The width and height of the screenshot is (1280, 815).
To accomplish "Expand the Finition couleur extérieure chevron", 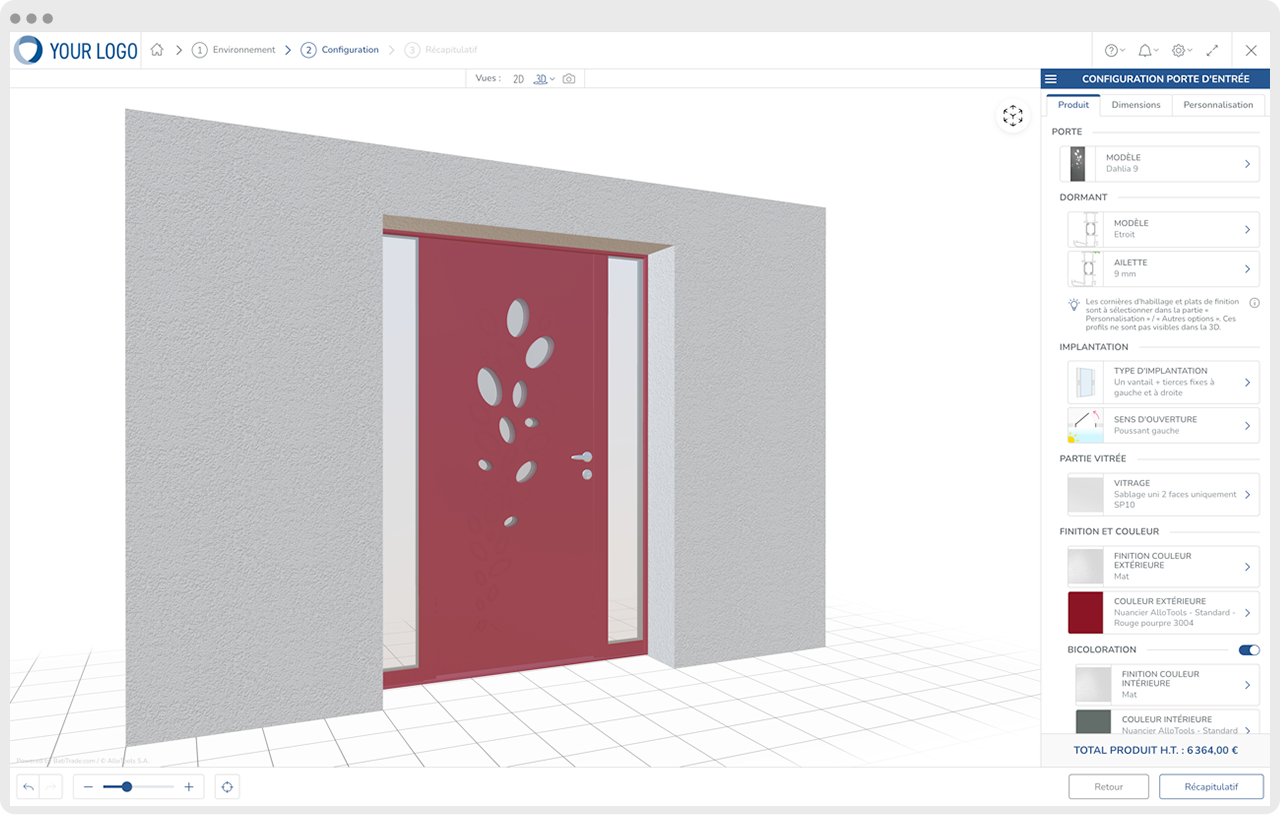I will click(1247, 566).
